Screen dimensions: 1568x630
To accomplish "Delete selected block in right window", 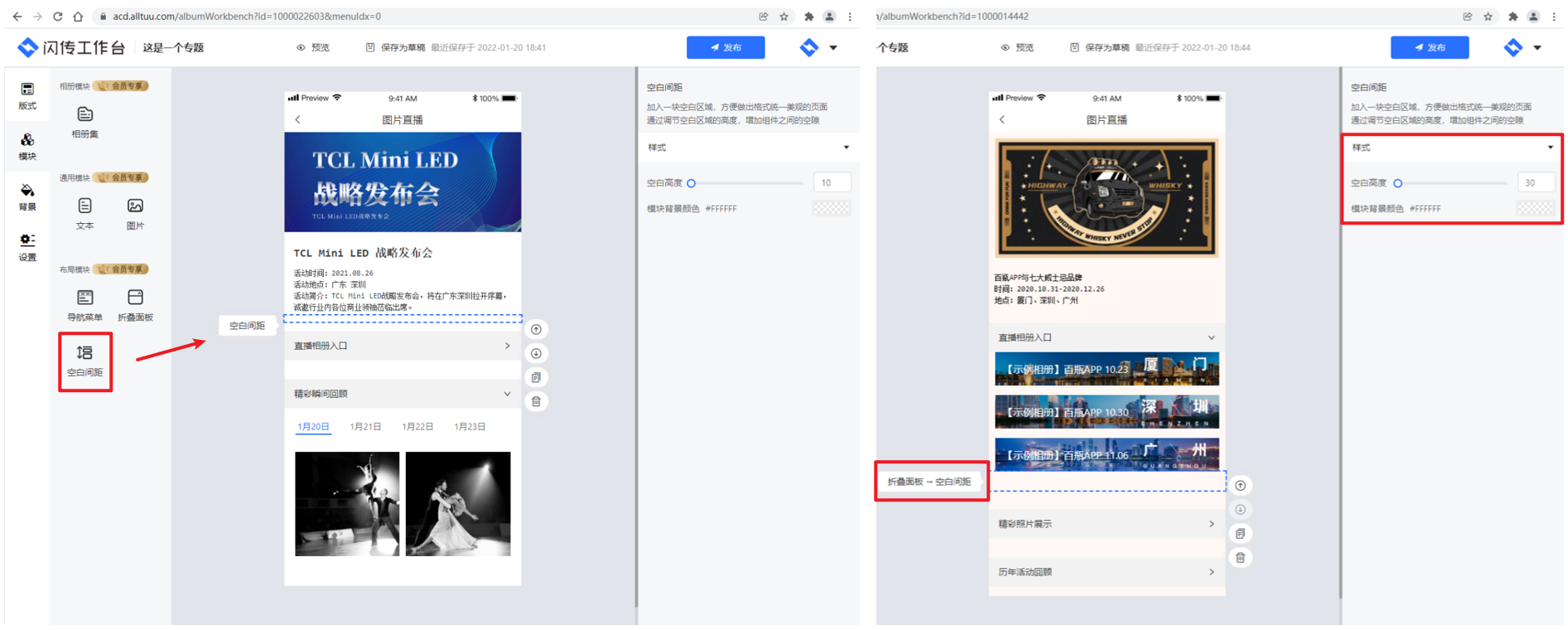I will pos(1241,558).
